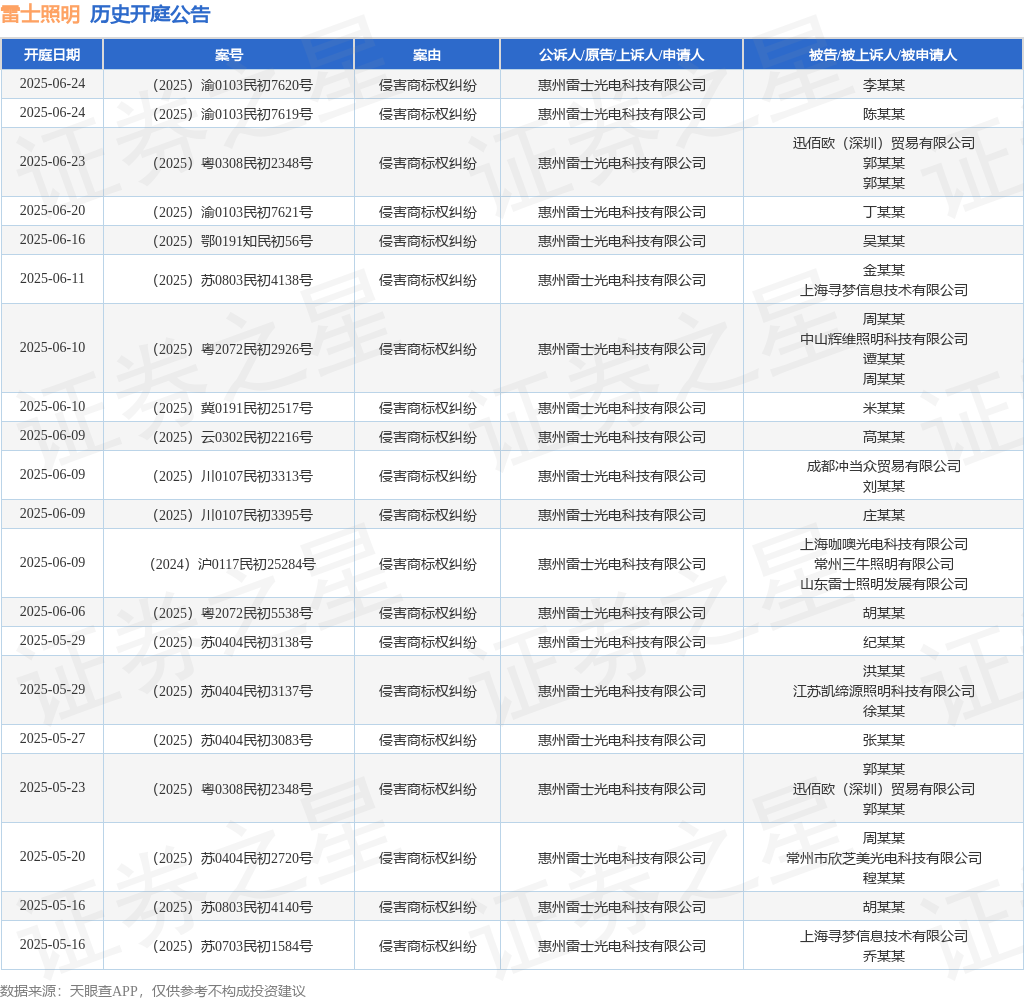Click 上海寻梦信息技术有限公司 in the 2025-06-11 row
1024x1000 pixels.
884,290
